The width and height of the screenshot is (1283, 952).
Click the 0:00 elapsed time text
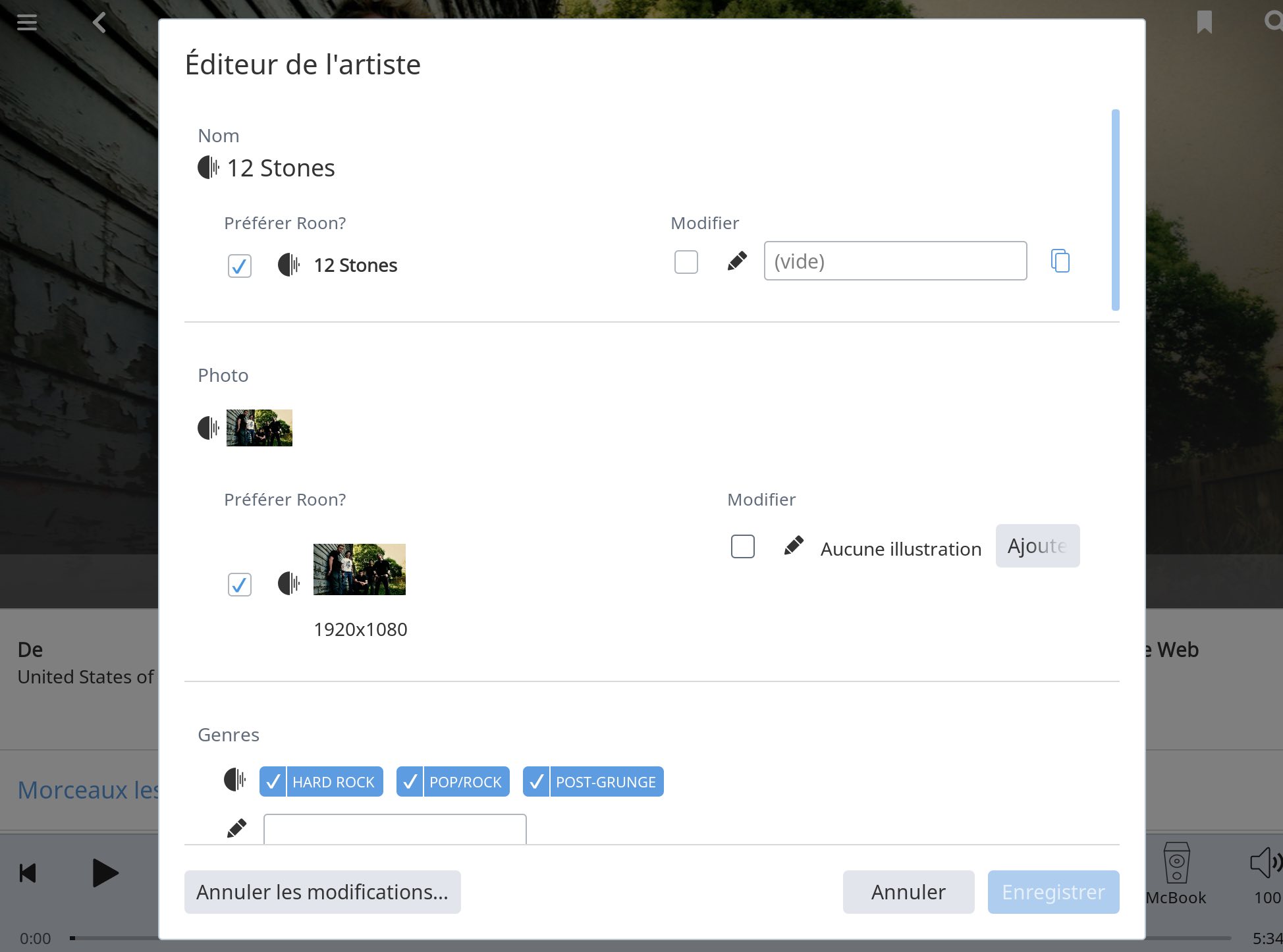[x=36, y=938]
